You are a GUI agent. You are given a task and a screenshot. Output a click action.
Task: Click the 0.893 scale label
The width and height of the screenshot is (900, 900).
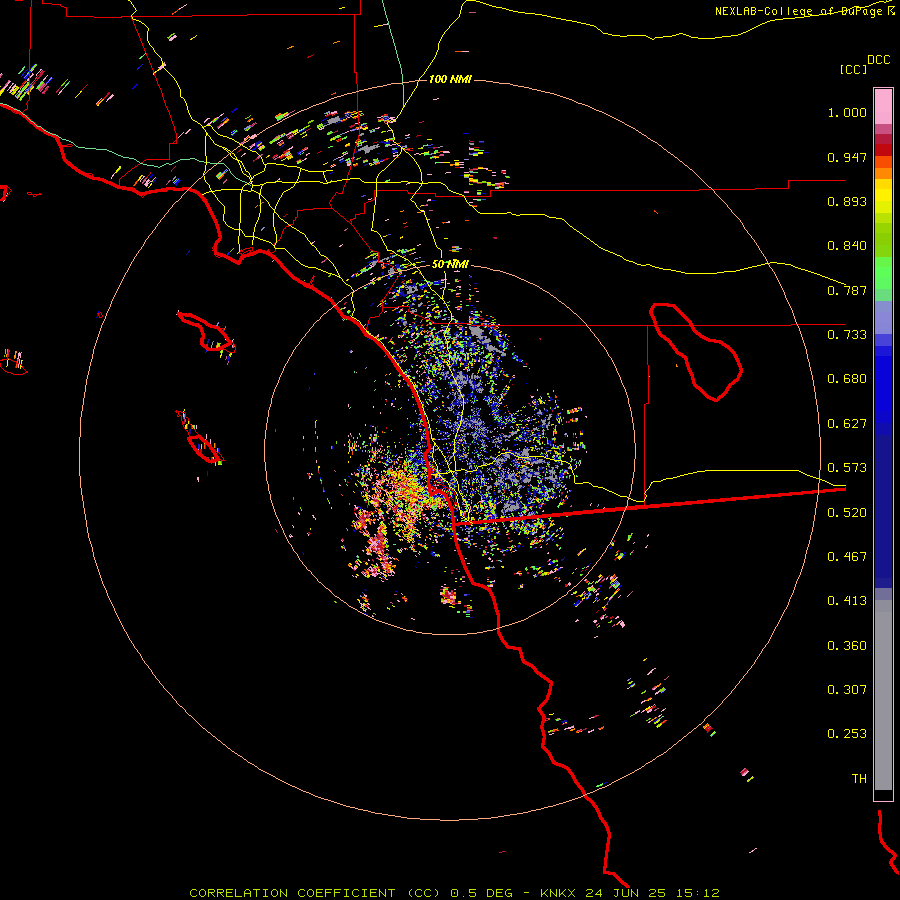tap(847, 201)
